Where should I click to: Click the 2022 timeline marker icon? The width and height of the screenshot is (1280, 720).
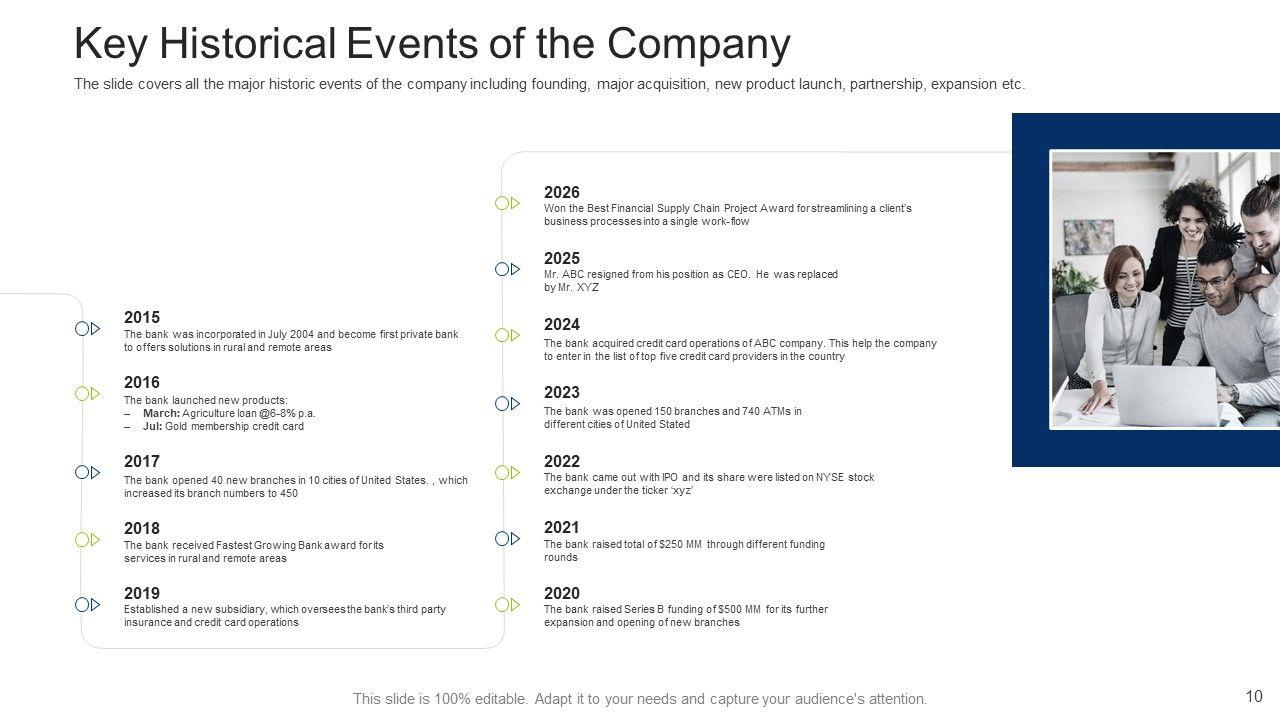click(x=508, y=472)
